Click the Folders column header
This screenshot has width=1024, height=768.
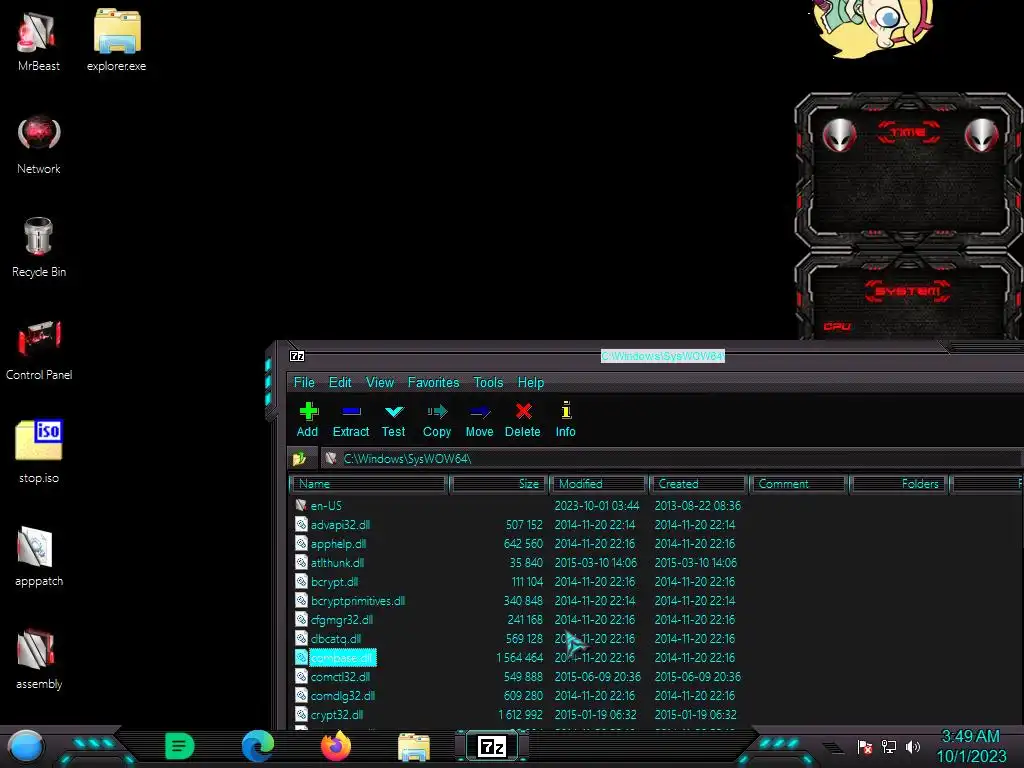(899, 484)
